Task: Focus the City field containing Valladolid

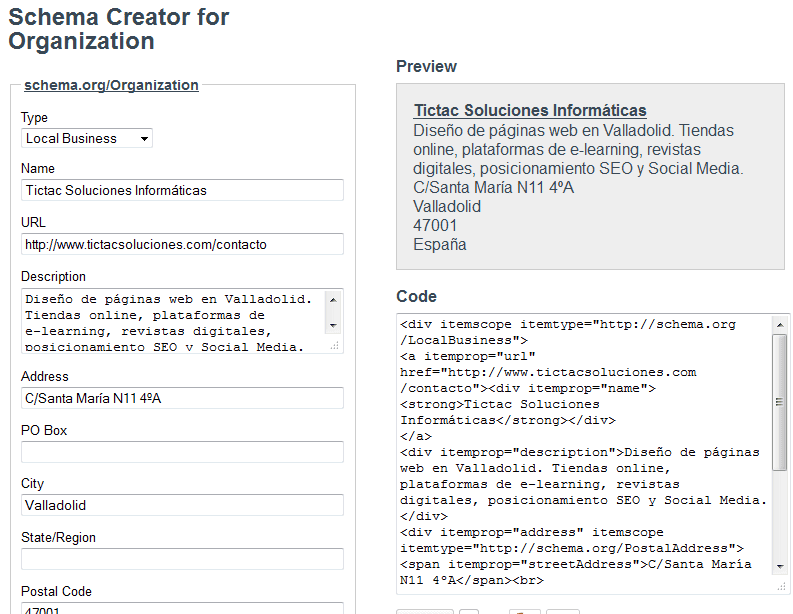Action: click(182, 505)
